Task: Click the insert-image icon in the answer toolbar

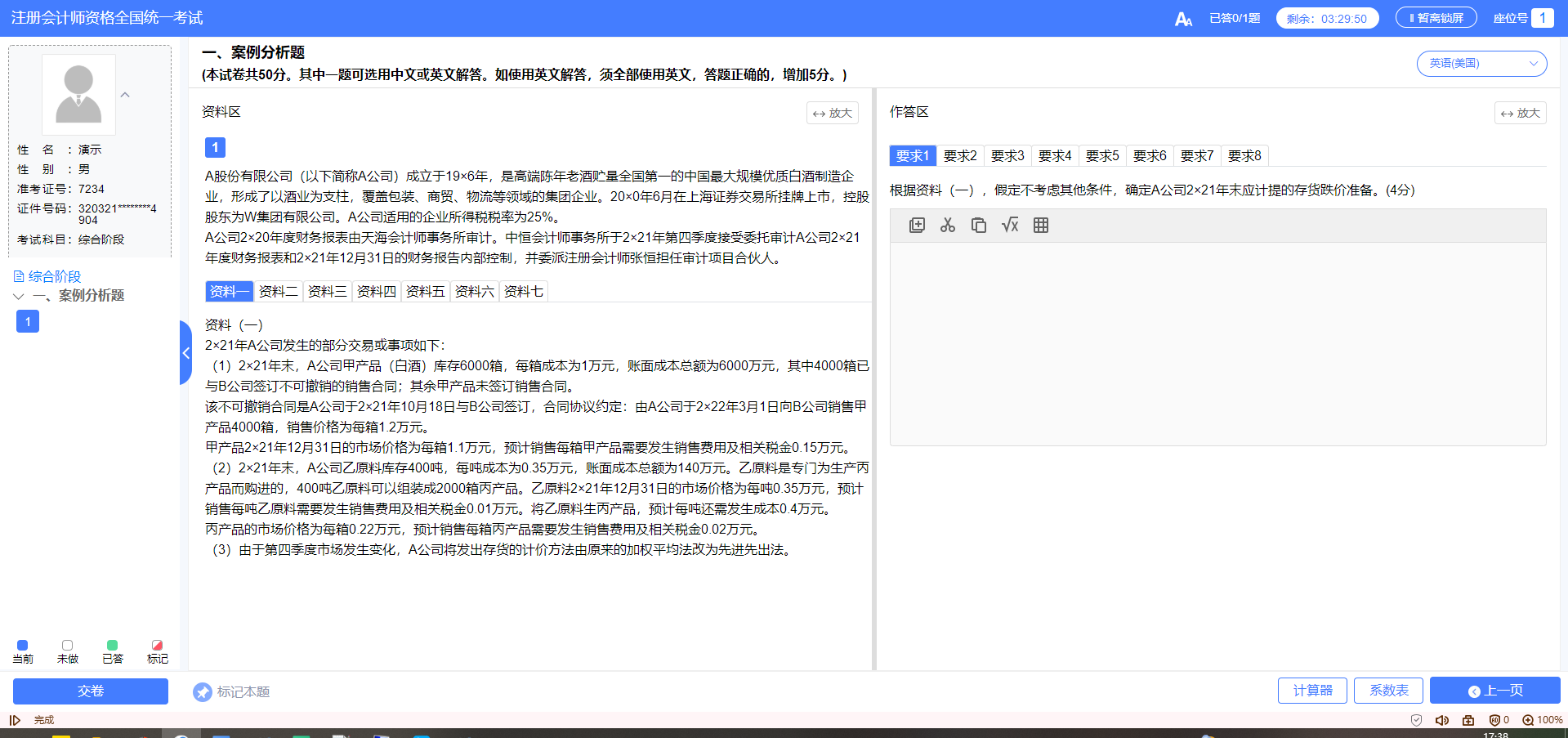Action: click(x=917, y=225)
